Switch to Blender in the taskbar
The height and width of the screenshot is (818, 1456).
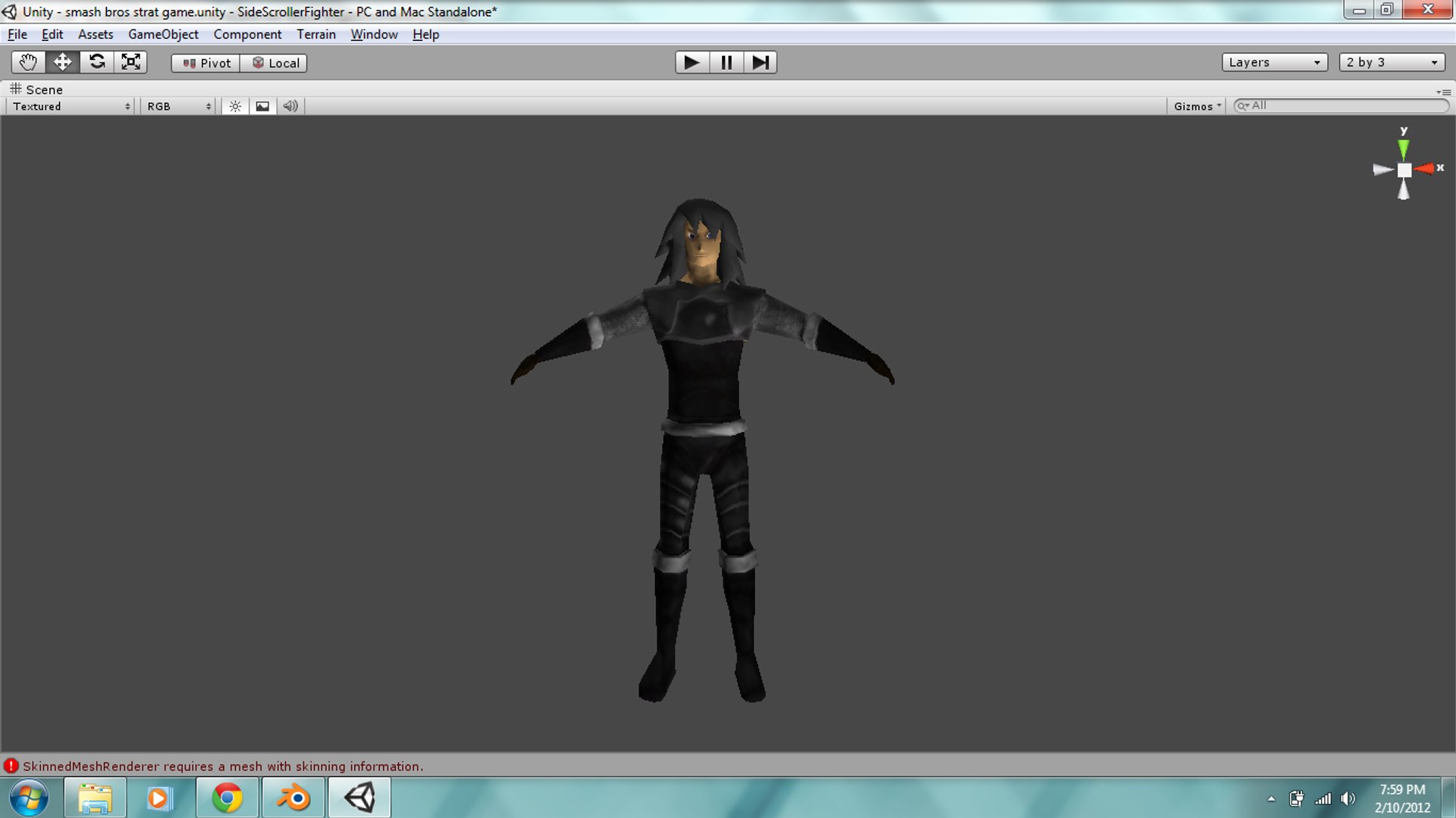click(x=293, y=798)
